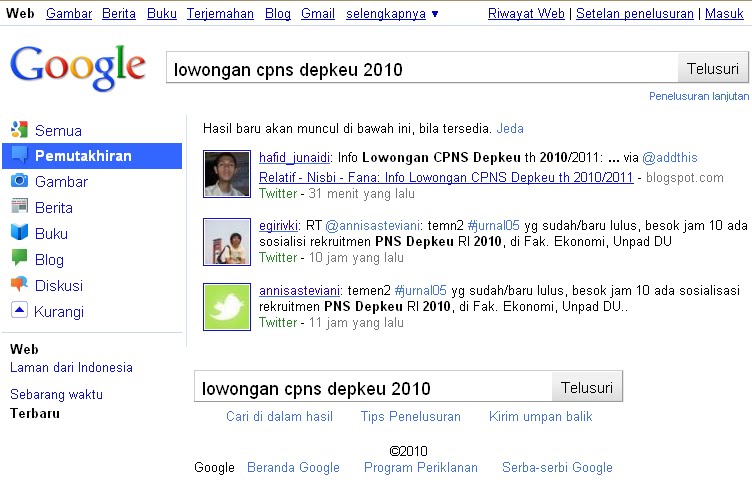Select Blog text in left sidebar
This screenshot has height=490, width=752.
pos(49,260)
